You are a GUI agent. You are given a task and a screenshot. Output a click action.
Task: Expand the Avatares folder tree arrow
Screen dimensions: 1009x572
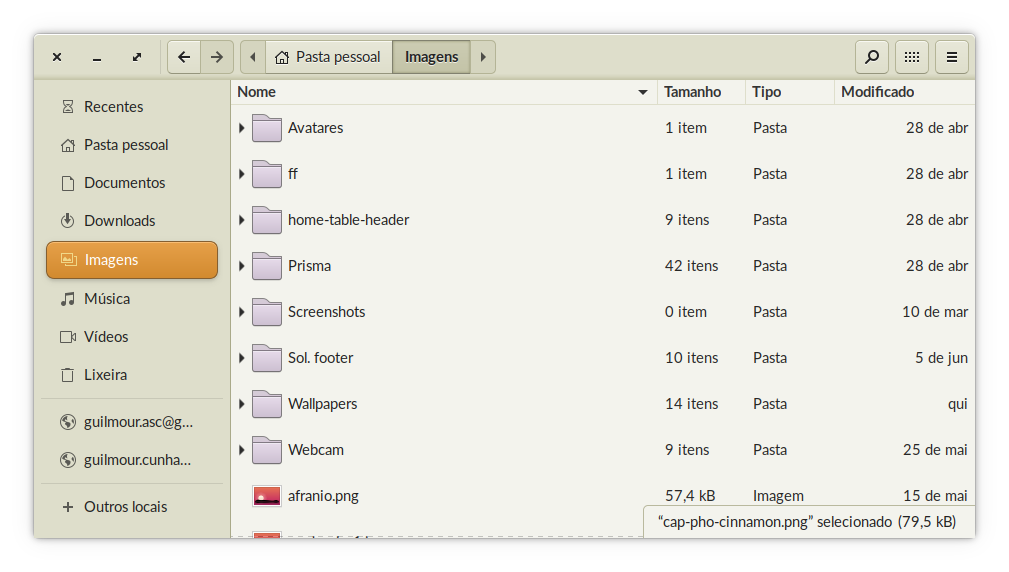[x=242, y=128]
